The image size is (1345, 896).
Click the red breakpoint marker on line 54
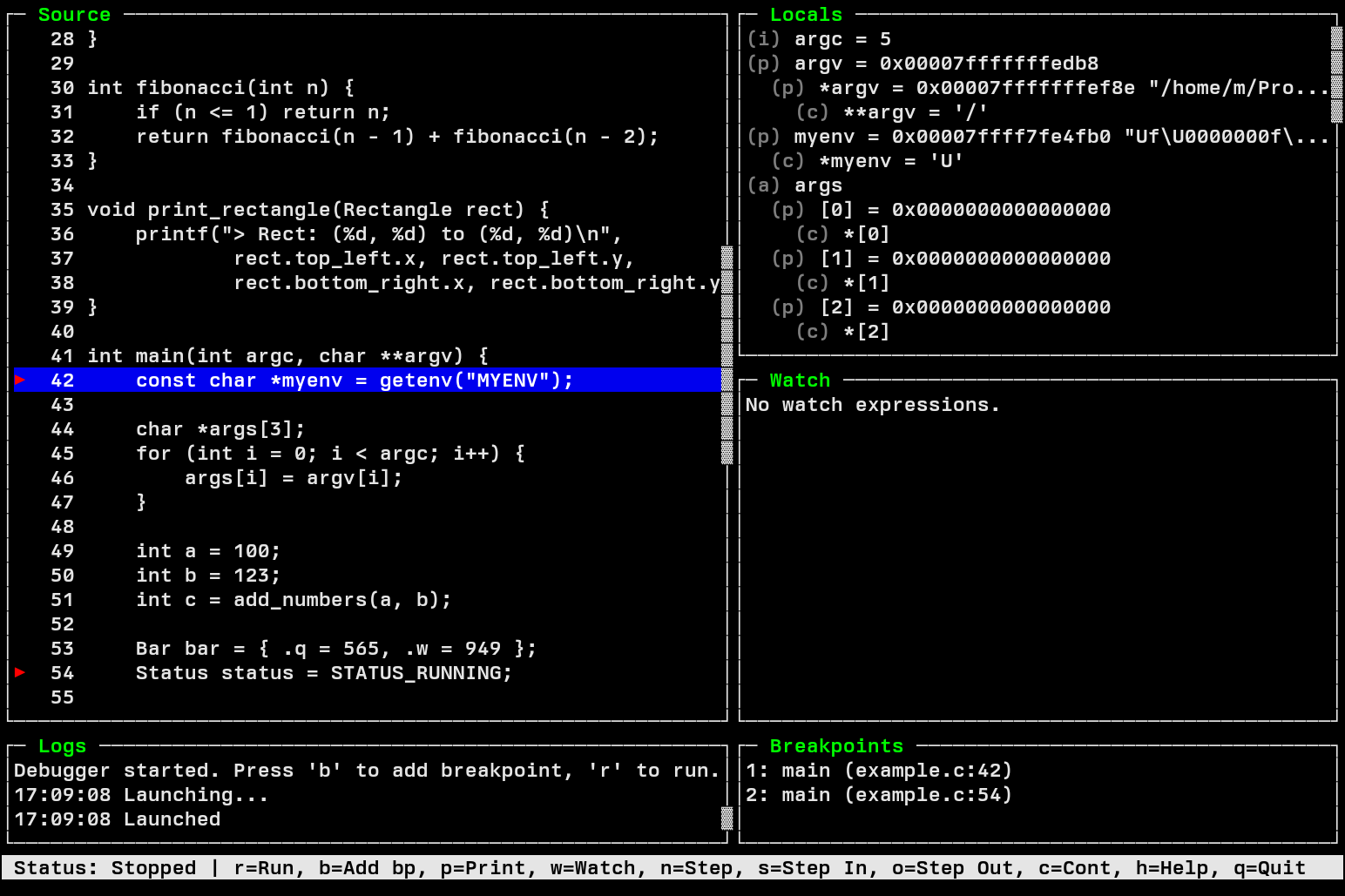(x=20, y=672)
